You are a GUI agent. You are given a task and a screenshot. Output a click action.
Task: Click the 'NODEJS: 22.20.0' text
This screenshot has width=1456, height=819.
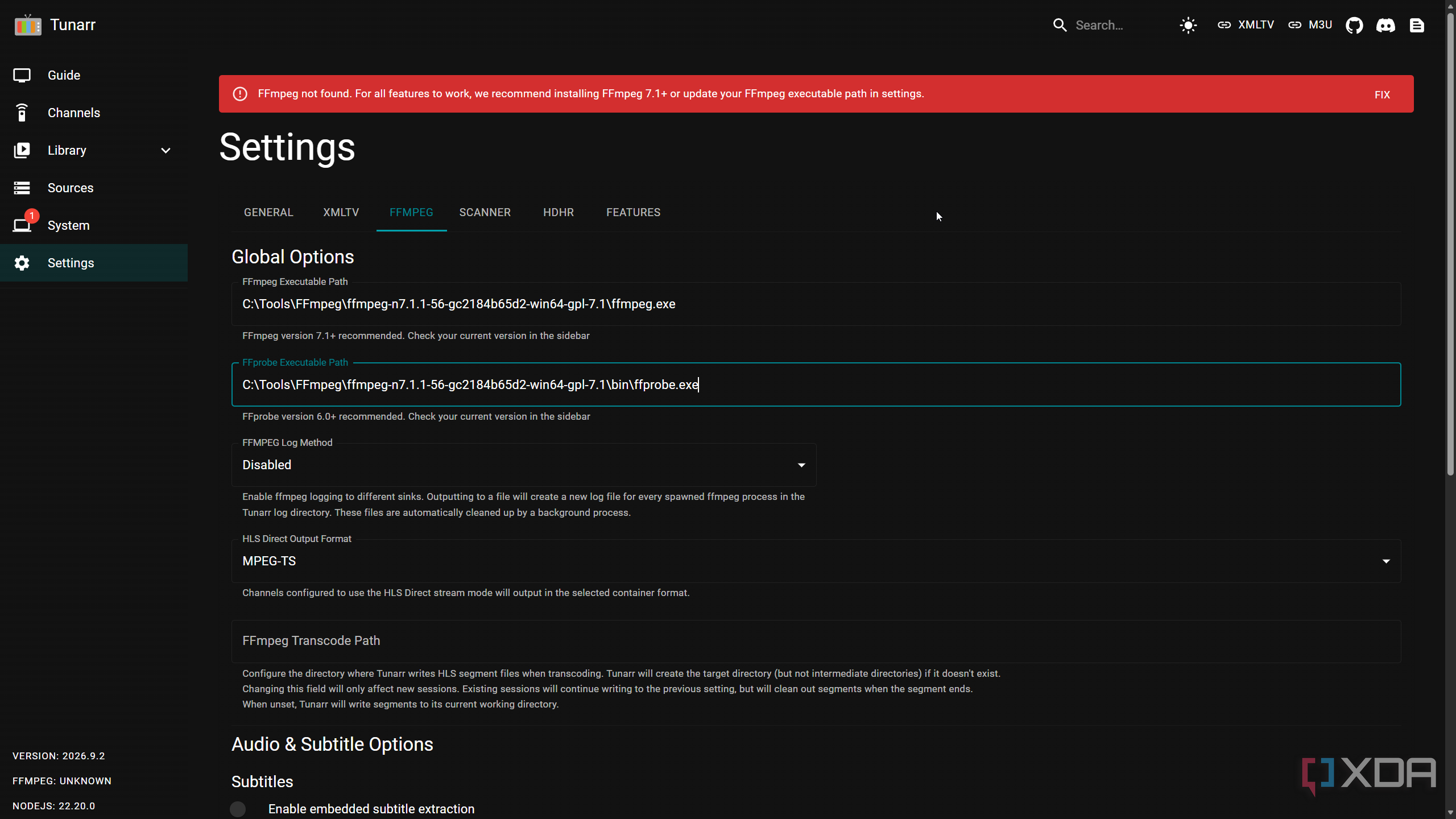[54, 806]
